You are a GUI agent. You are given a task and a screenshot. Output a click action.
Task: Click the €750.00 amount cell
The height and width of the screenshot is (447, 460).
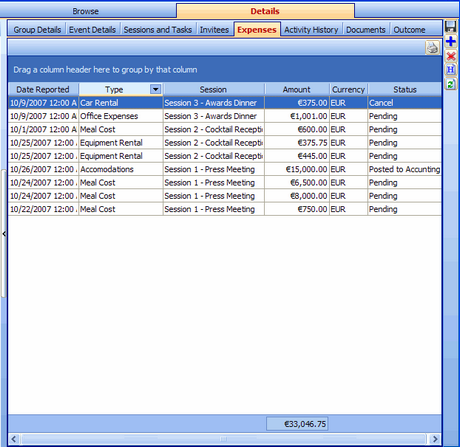(x=297, y=209)
